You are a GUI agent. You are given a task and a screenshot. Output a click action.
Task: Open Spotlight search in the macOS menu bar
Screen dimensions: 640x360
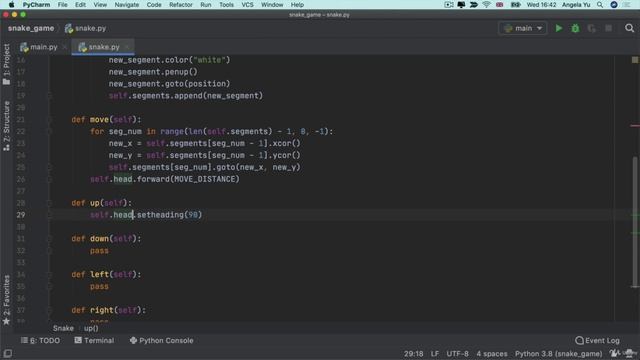tap(600, 4)
